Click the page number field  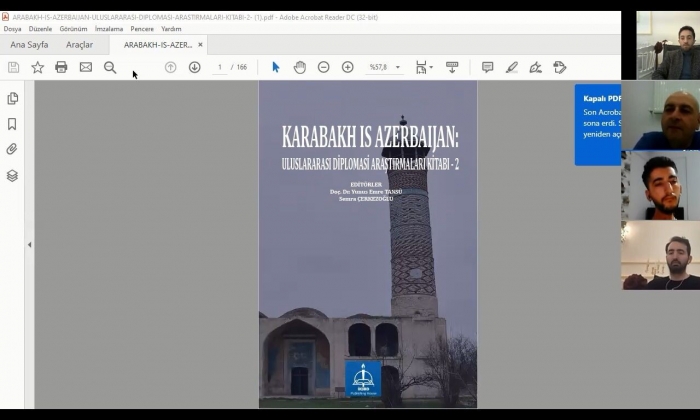coord(220,67)
